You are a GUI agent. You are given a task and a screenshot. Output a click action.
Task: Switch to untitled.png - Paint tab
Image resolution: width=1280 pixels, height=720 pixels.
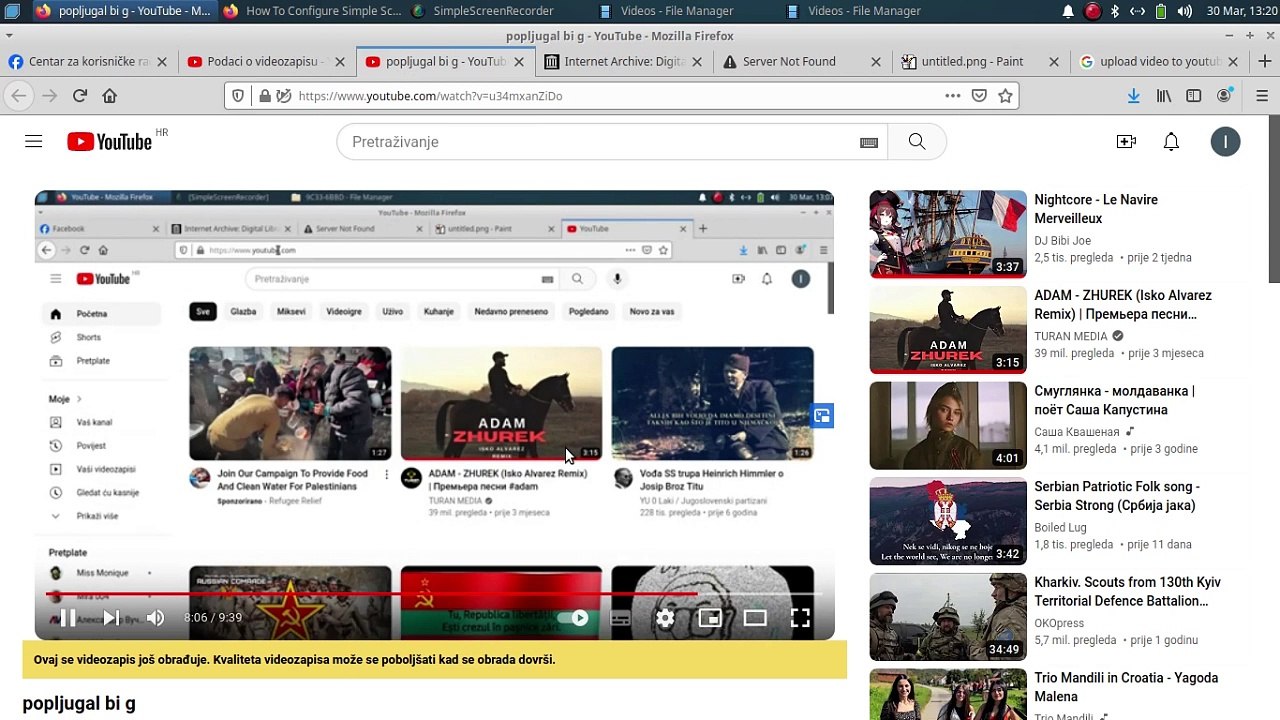pos(980,62)
